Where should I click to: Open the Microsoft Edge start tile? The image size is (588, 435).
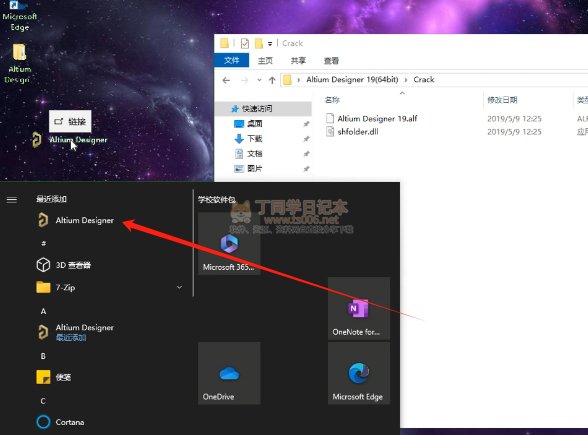pos(359,373)
